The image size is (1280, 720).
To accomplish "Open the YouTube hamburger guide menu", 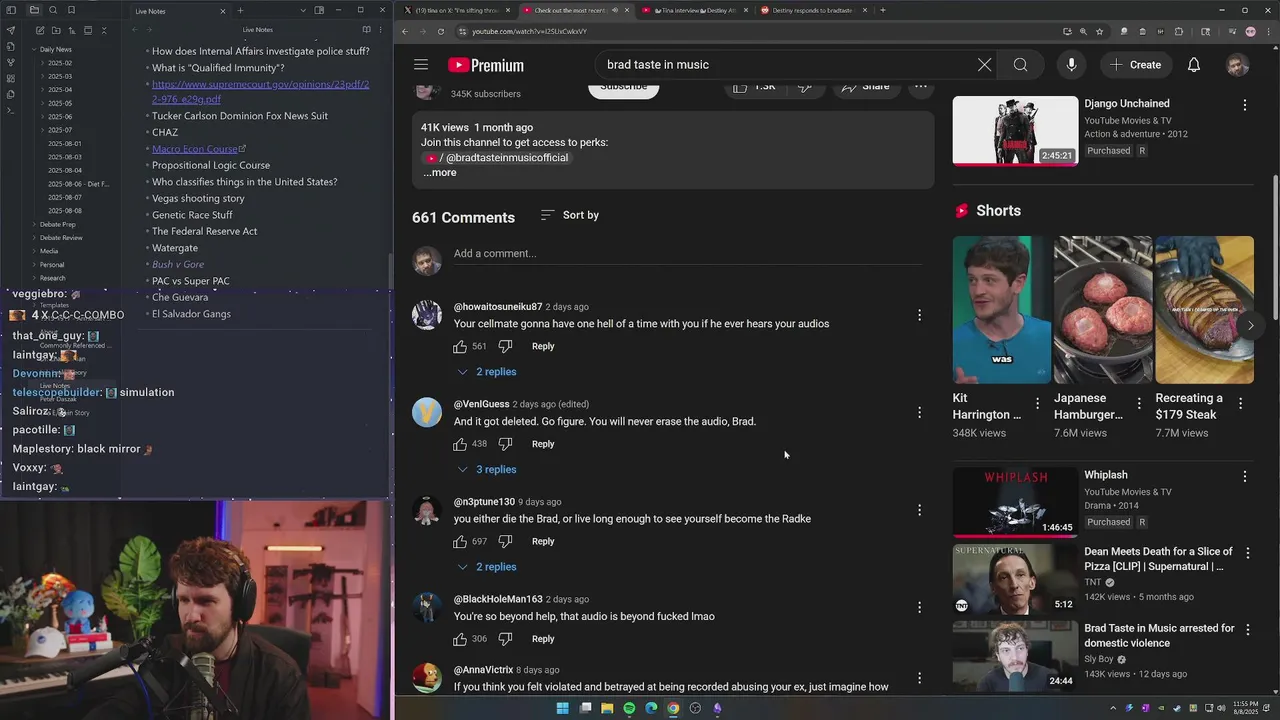I will pyautogui.click(x=421, y=65).
